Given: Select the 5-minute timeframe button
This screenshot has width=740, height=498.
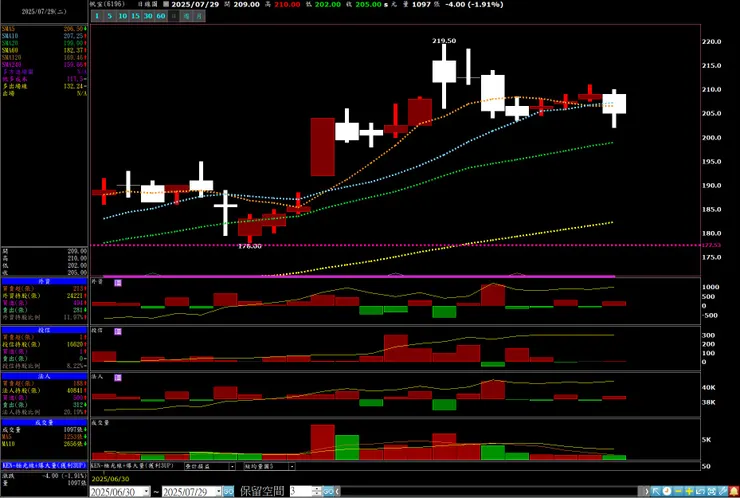Looking at the screenshot, I should pyautogui.click(x=109, y=16).
